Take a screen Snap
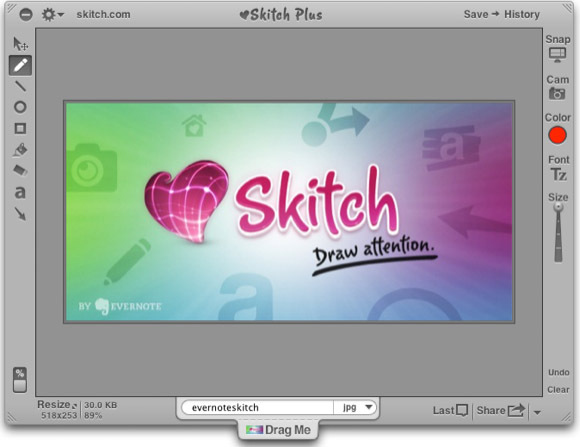This screenshot has height=447, width=580. (557, 48)
